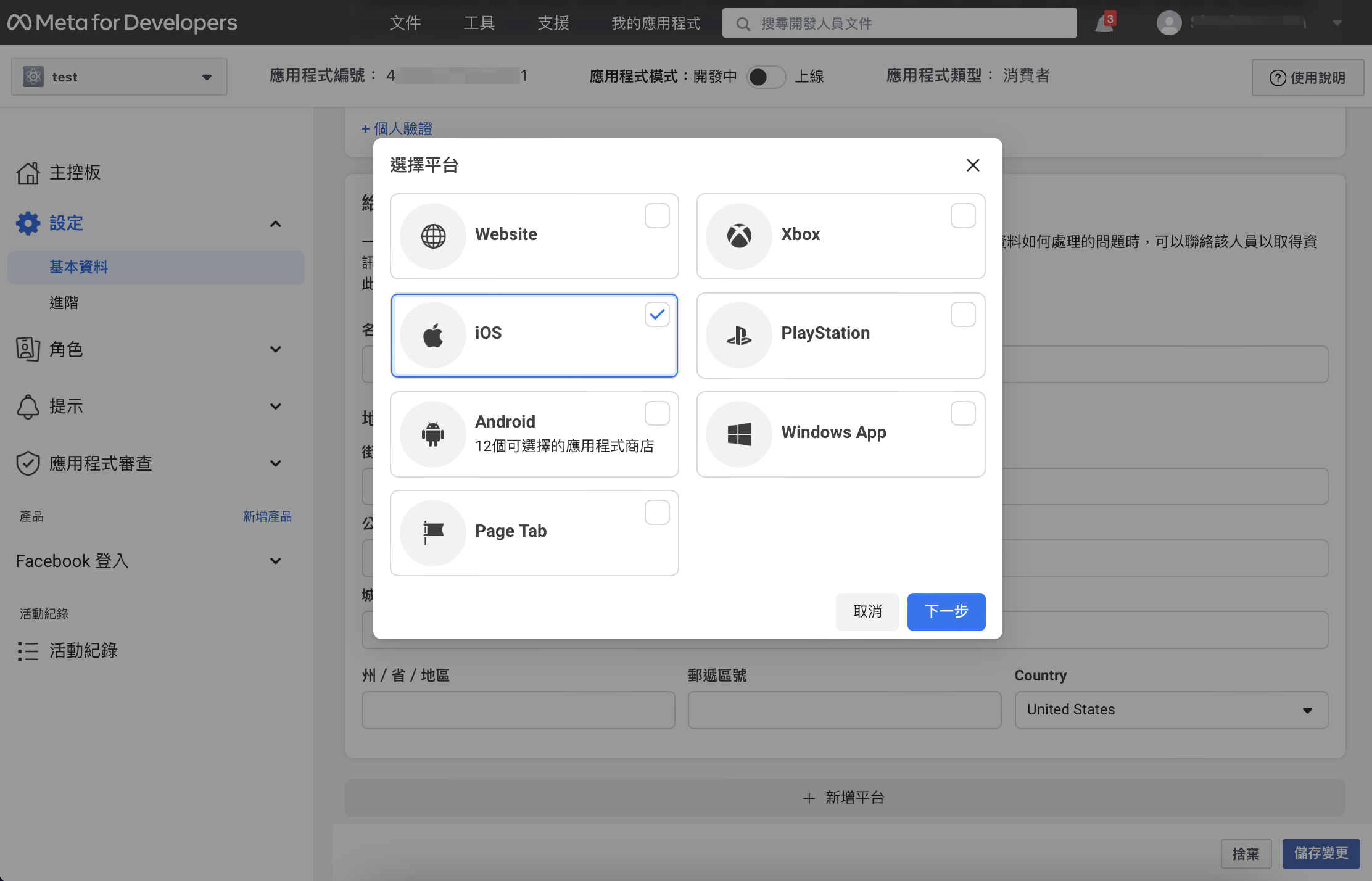The image size is (1372, 881).
Task: Click the 州 / 省 / 地區 input field
Action: click(x=518, y=710)
